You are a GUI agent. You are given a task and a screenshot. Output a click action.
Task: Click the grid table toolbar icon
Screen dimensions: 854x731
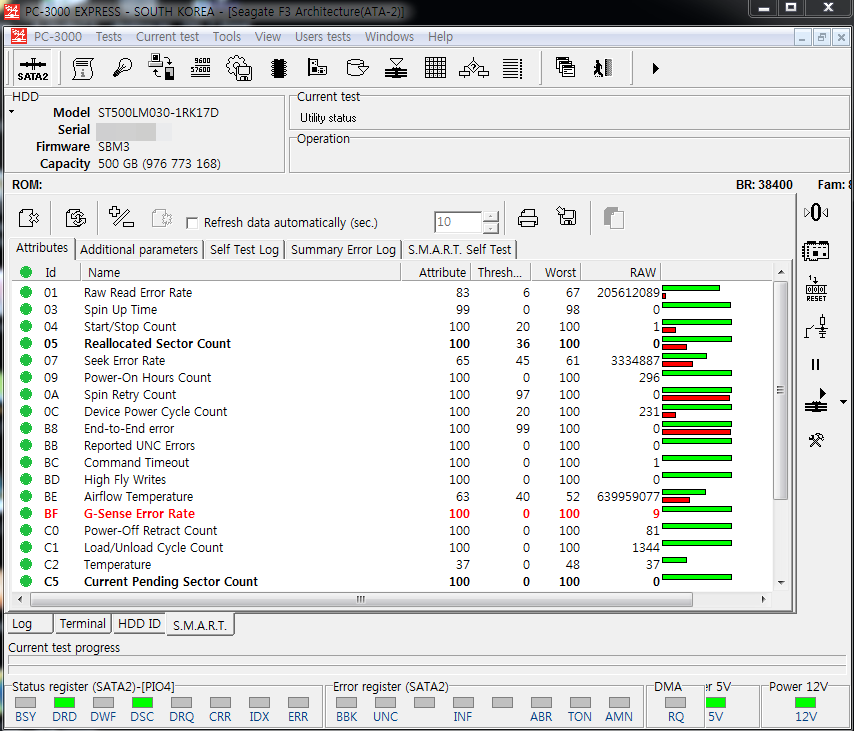point(435,69)
